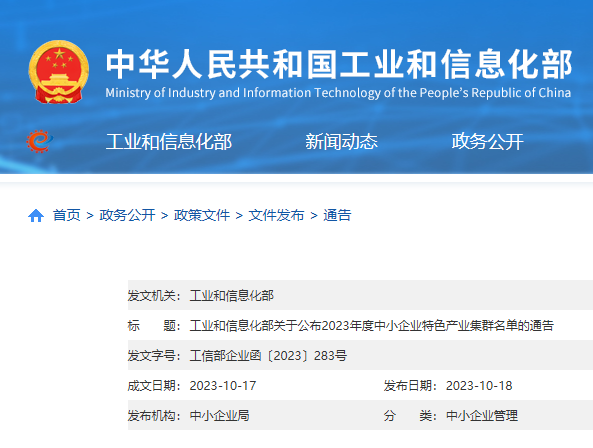
Task: Click the 标题 label
Action: pos(154,326)
